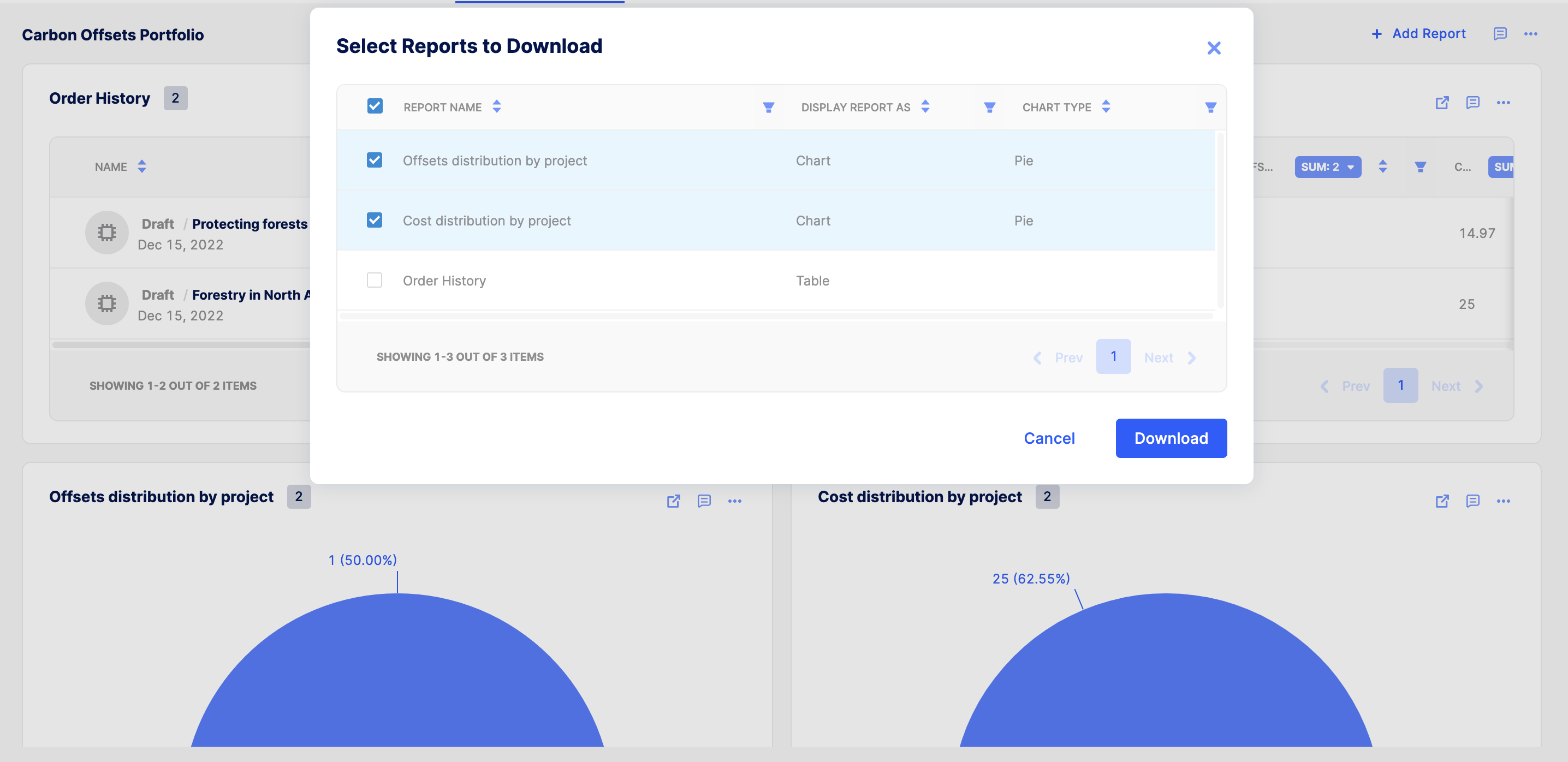Screen dimensions: 1568x762
Task: Open Order History panel in new window
Action: [1441, 102]
